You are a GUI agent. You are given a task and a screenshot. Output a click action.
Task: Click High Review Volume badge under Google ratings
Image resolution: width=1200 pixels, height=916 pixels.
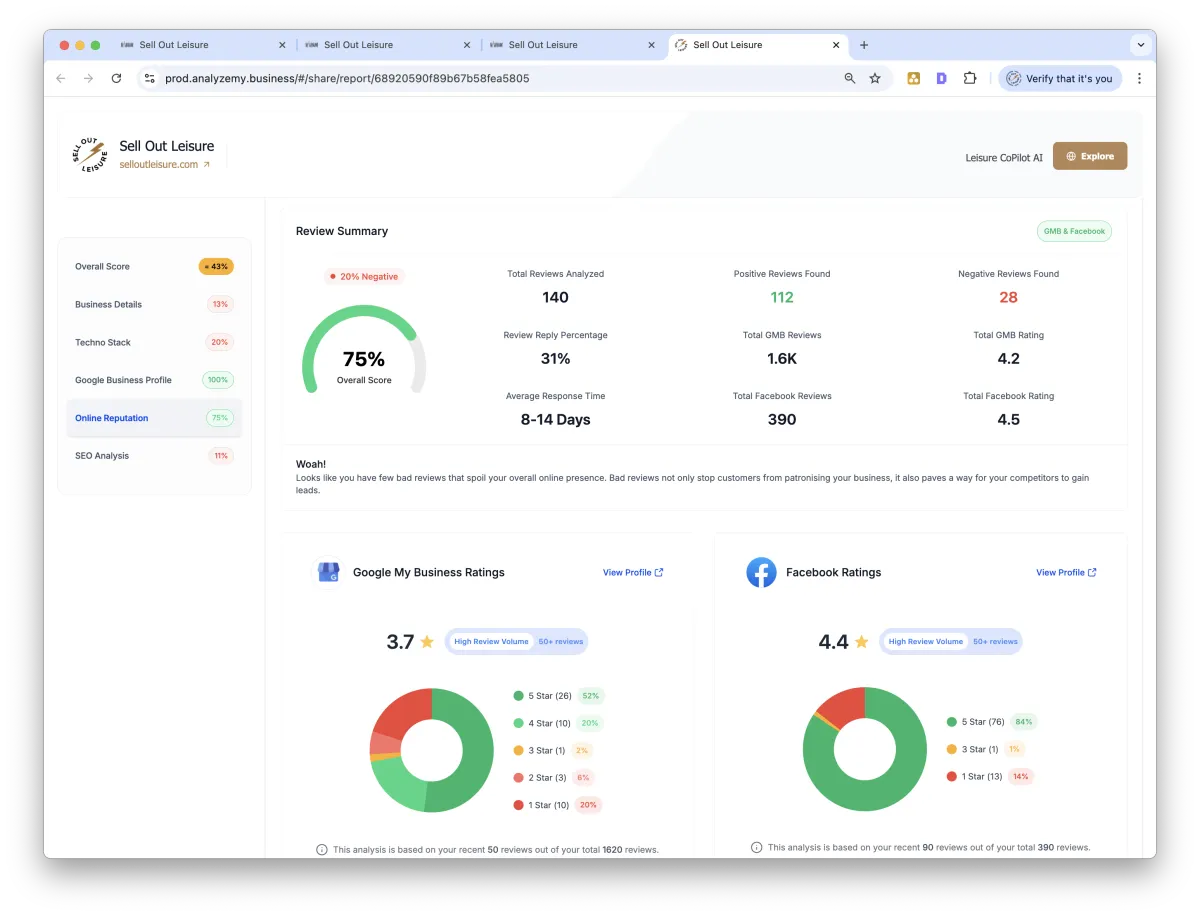pos(491,642)
